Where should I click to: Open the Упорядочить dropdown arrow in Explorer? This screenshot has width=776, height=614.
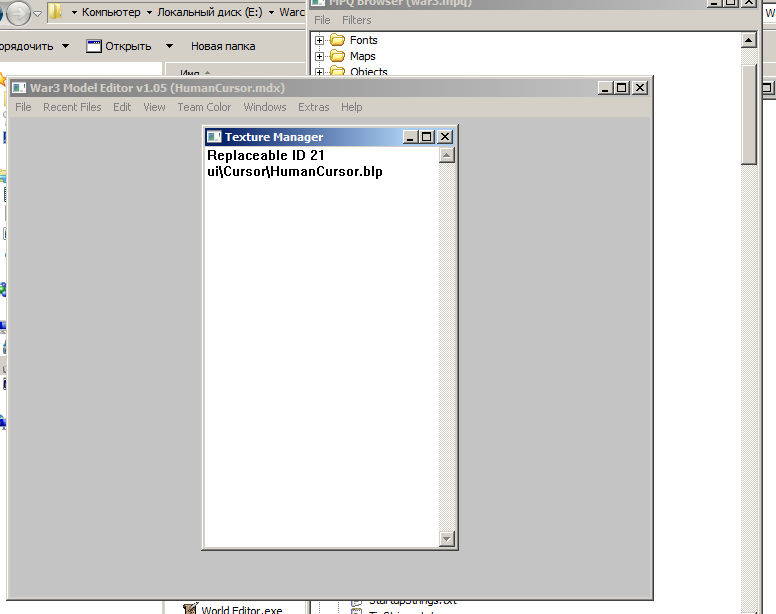65,46
